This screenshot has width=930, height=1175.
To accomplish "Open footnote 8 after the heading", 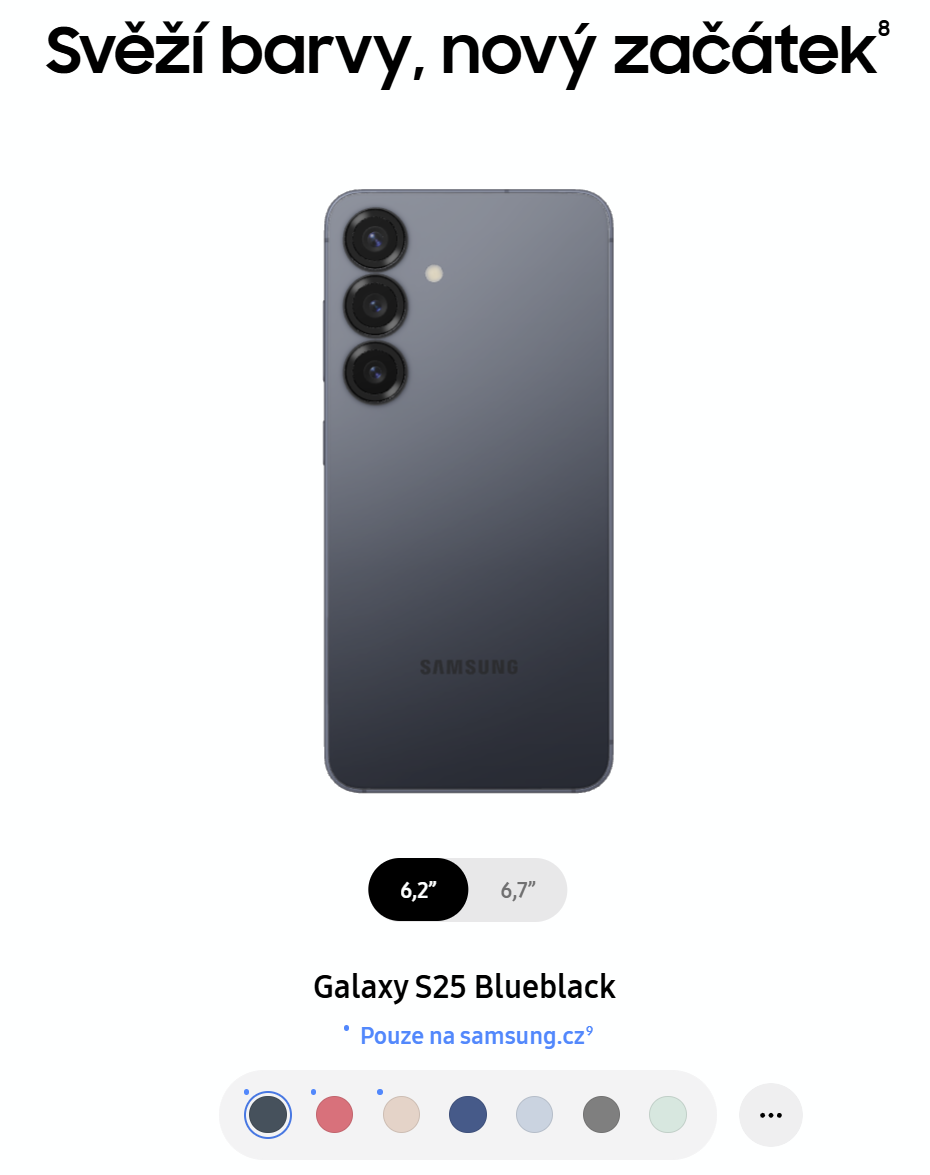I will click(x=884, y=28).
